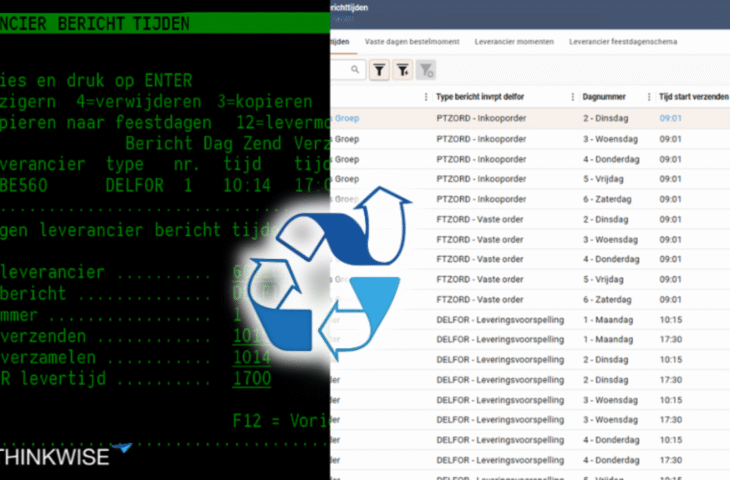
Task: Sort by the Dagnummer column header
Action: click(604, 97)
